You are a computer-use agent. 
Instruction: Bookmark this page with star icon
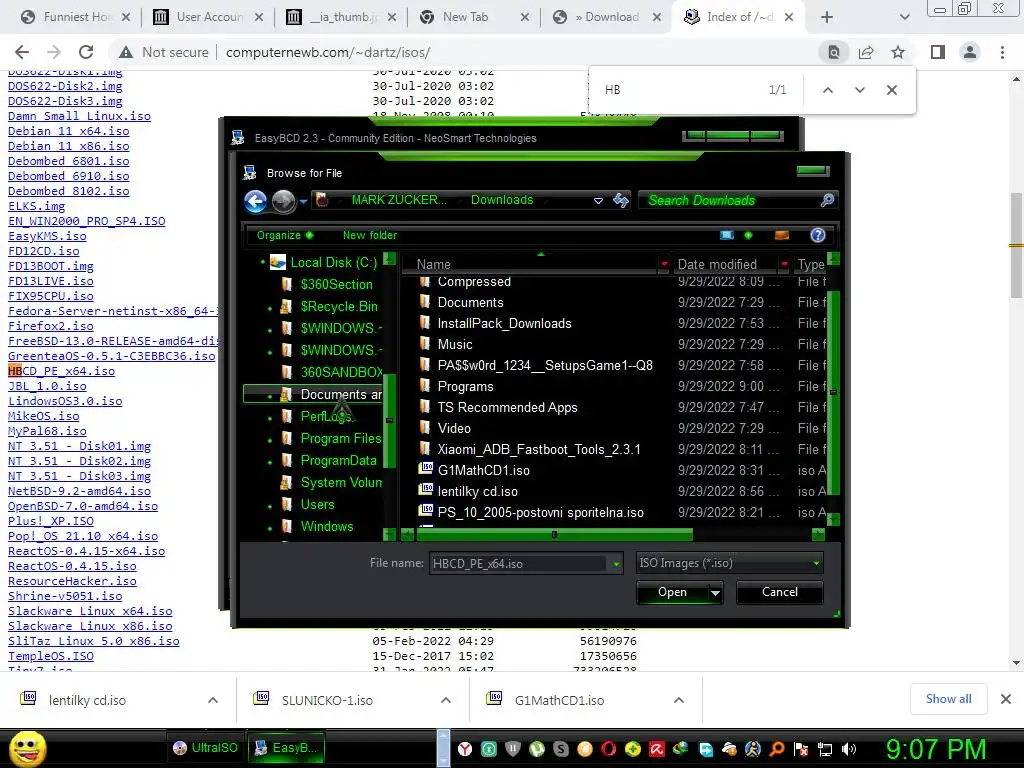[x=898, y=52]
